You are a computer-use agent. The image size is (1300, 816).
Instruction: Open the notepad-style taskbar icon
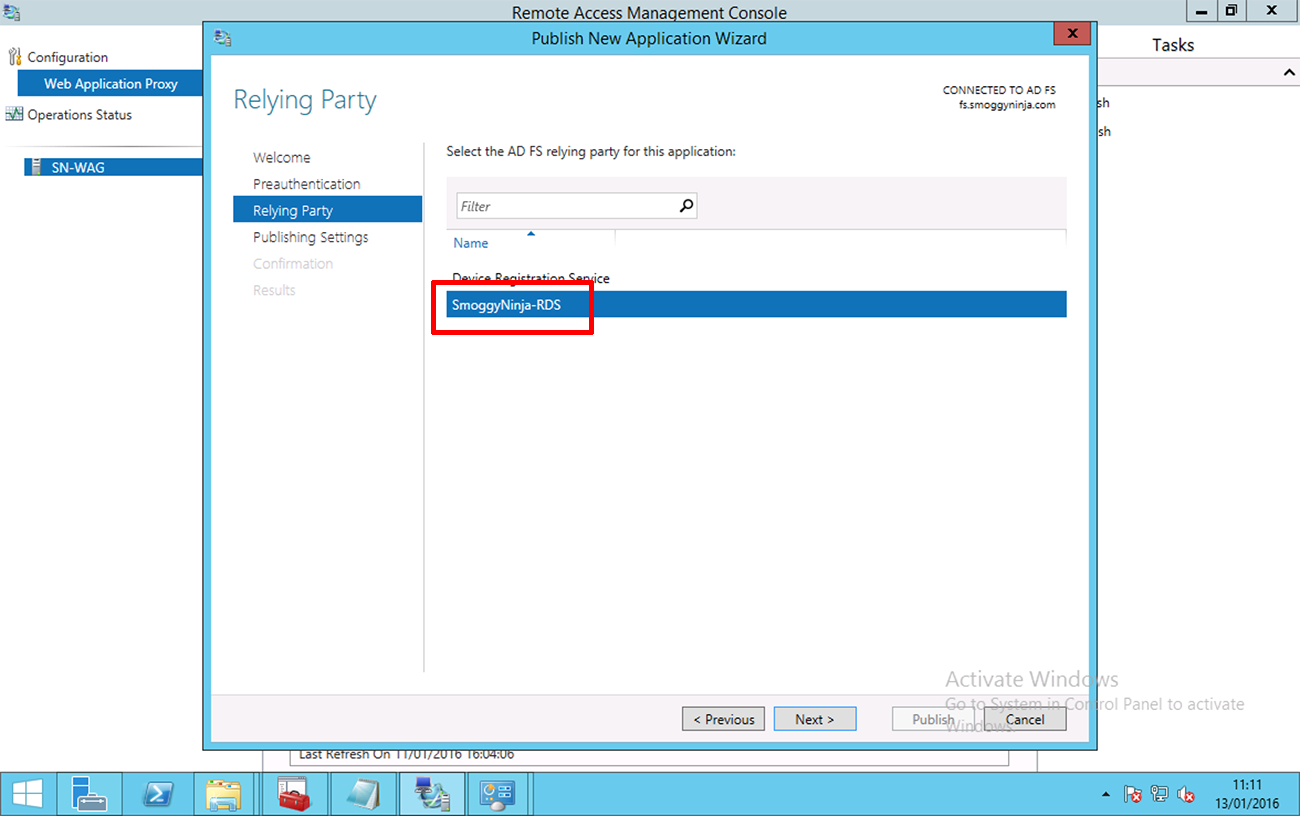pos(362,794)
